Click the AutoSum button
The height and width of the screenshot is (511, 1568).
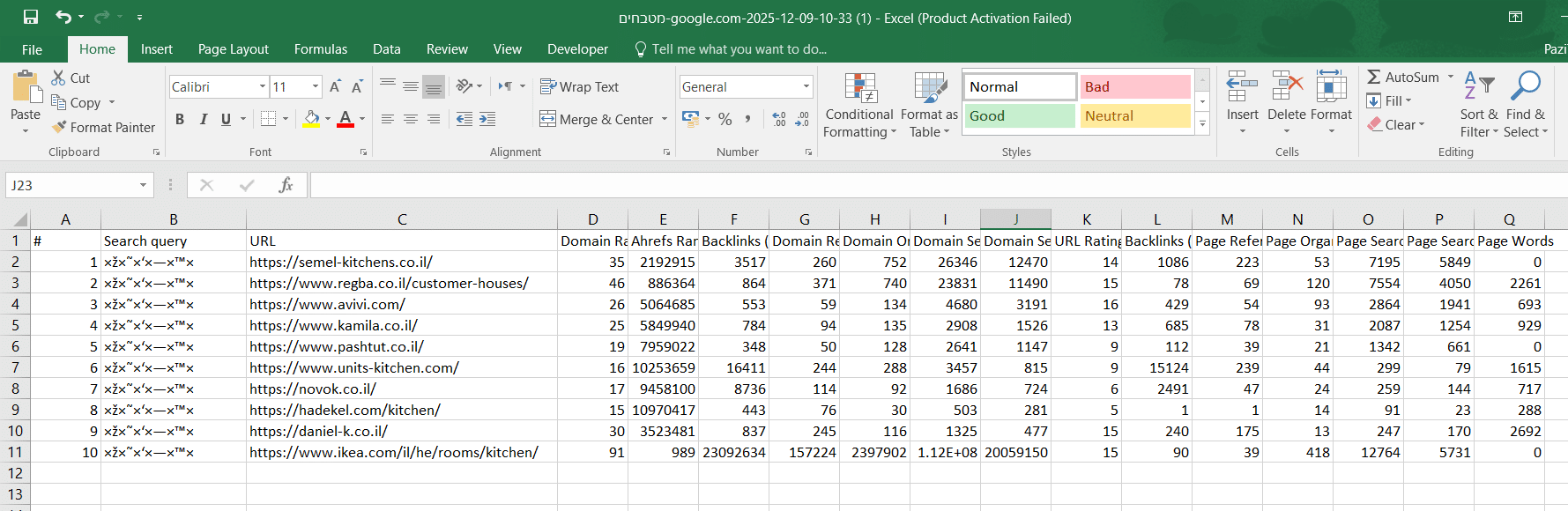click(x=1403, y=77)
